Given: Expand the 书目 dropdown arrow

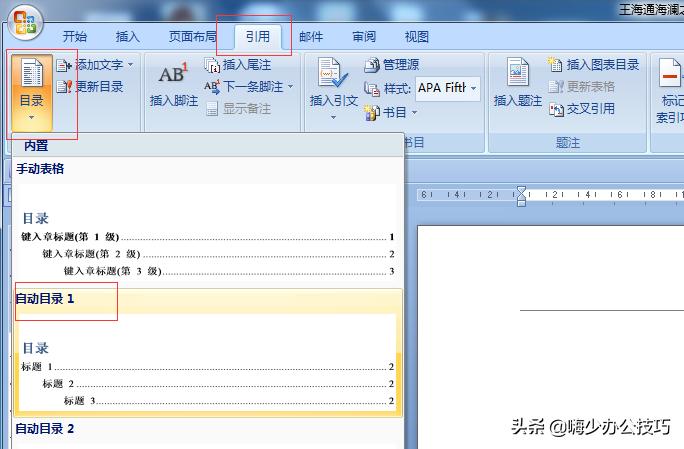Looking at the screenshot, I should click(414, 113).
